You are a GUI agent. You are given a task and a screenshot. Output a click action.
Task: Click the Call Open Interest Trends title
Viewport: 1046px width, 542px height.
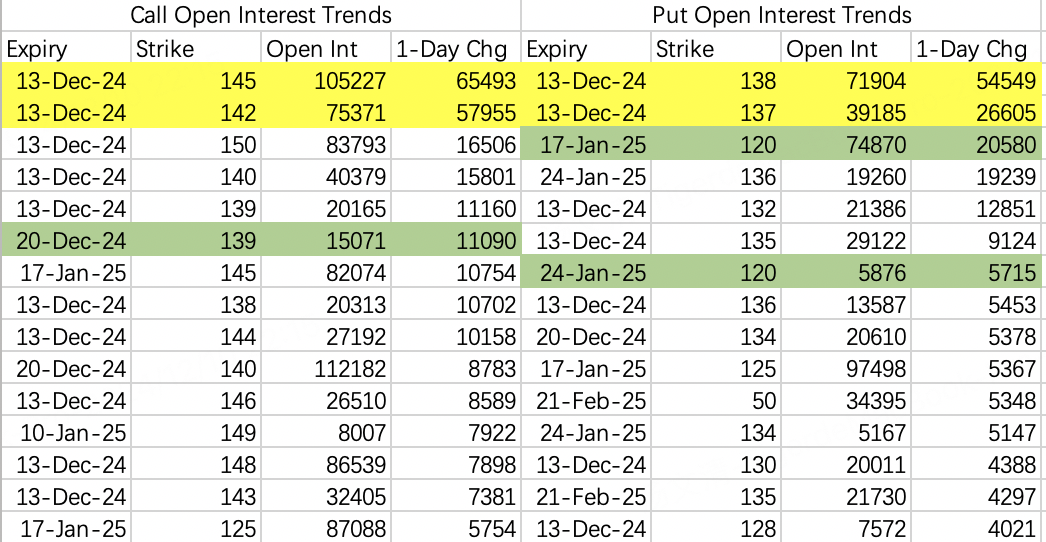point(262,15)
